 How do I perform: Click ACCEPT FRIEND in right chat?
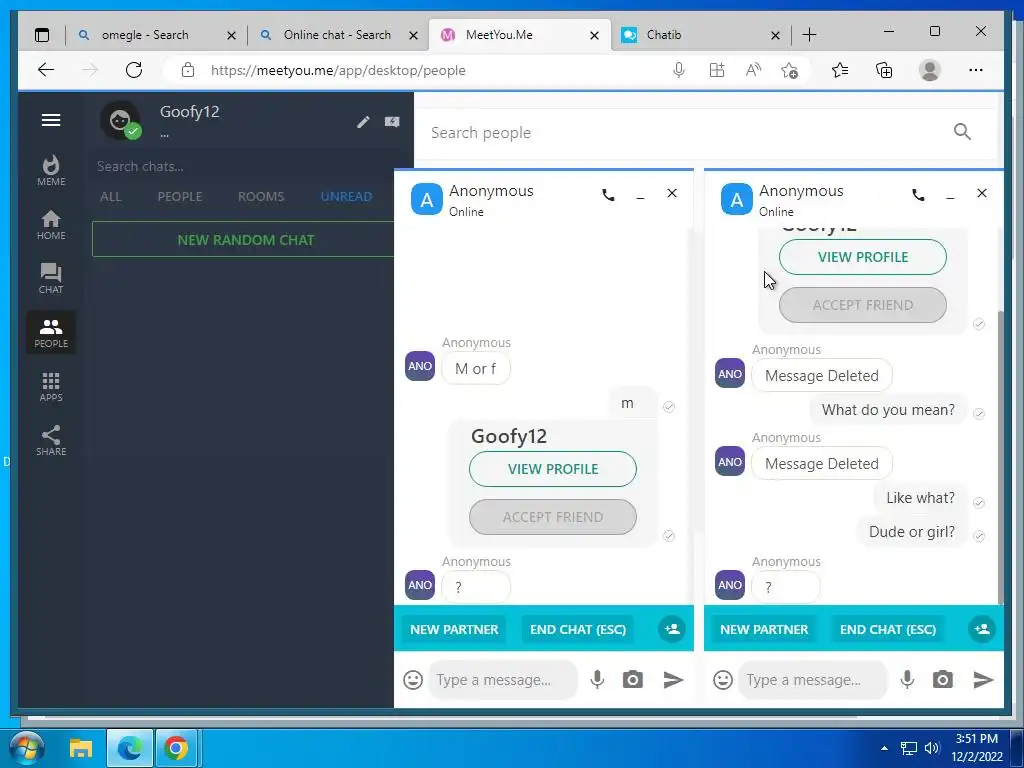[863, 305]
